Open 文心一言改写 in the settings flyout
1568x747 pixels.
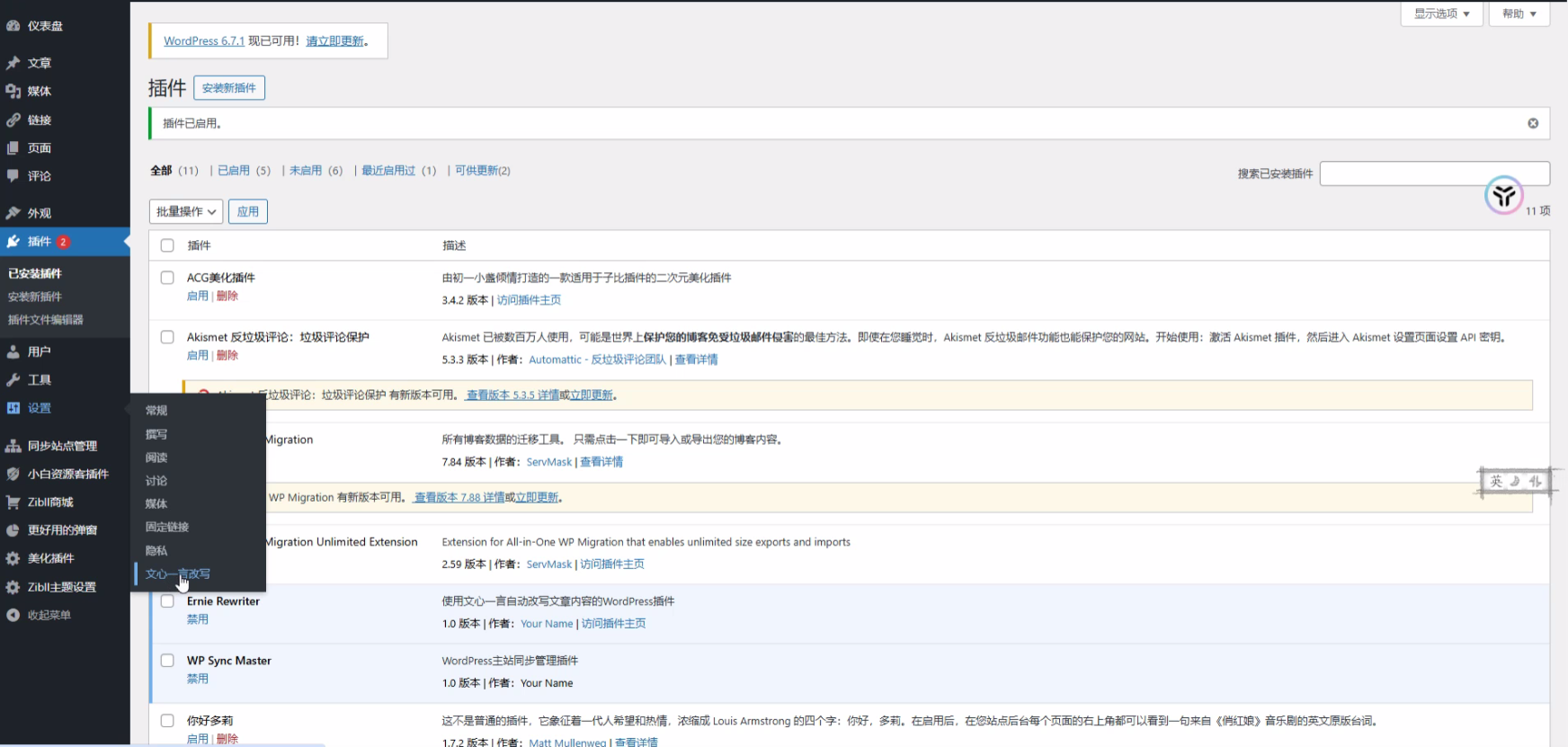(178, 574)
